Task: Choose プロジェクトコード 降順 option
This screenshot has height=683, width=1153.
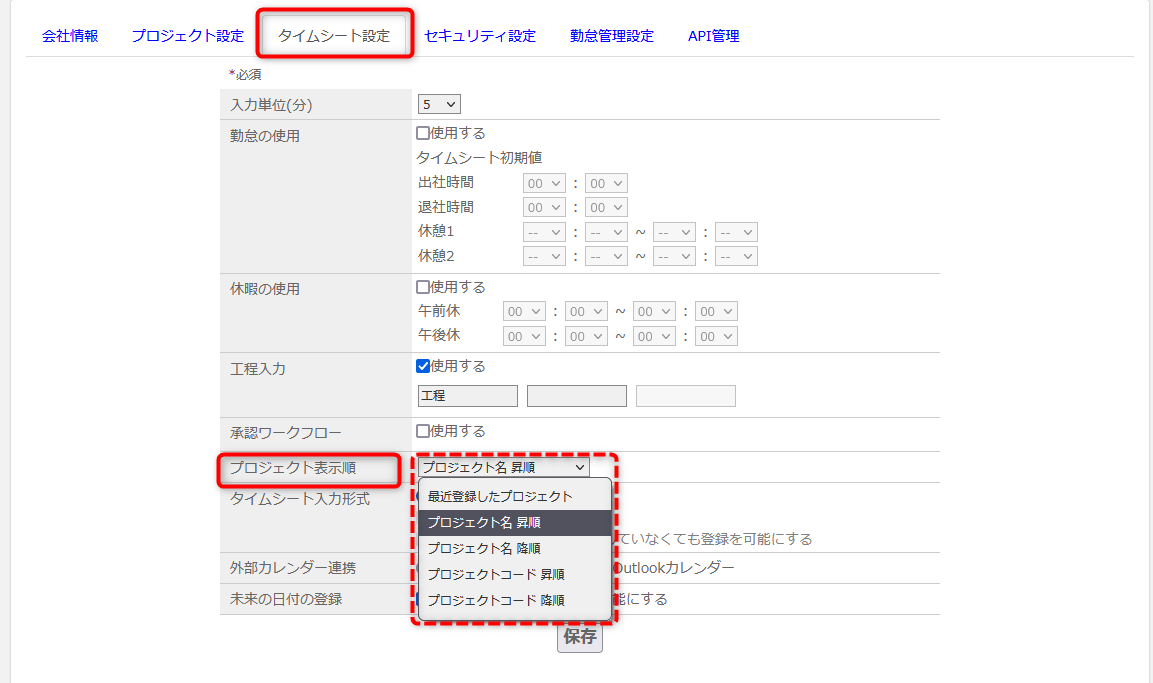Action: pyautogui.click(x=515, y=600)
